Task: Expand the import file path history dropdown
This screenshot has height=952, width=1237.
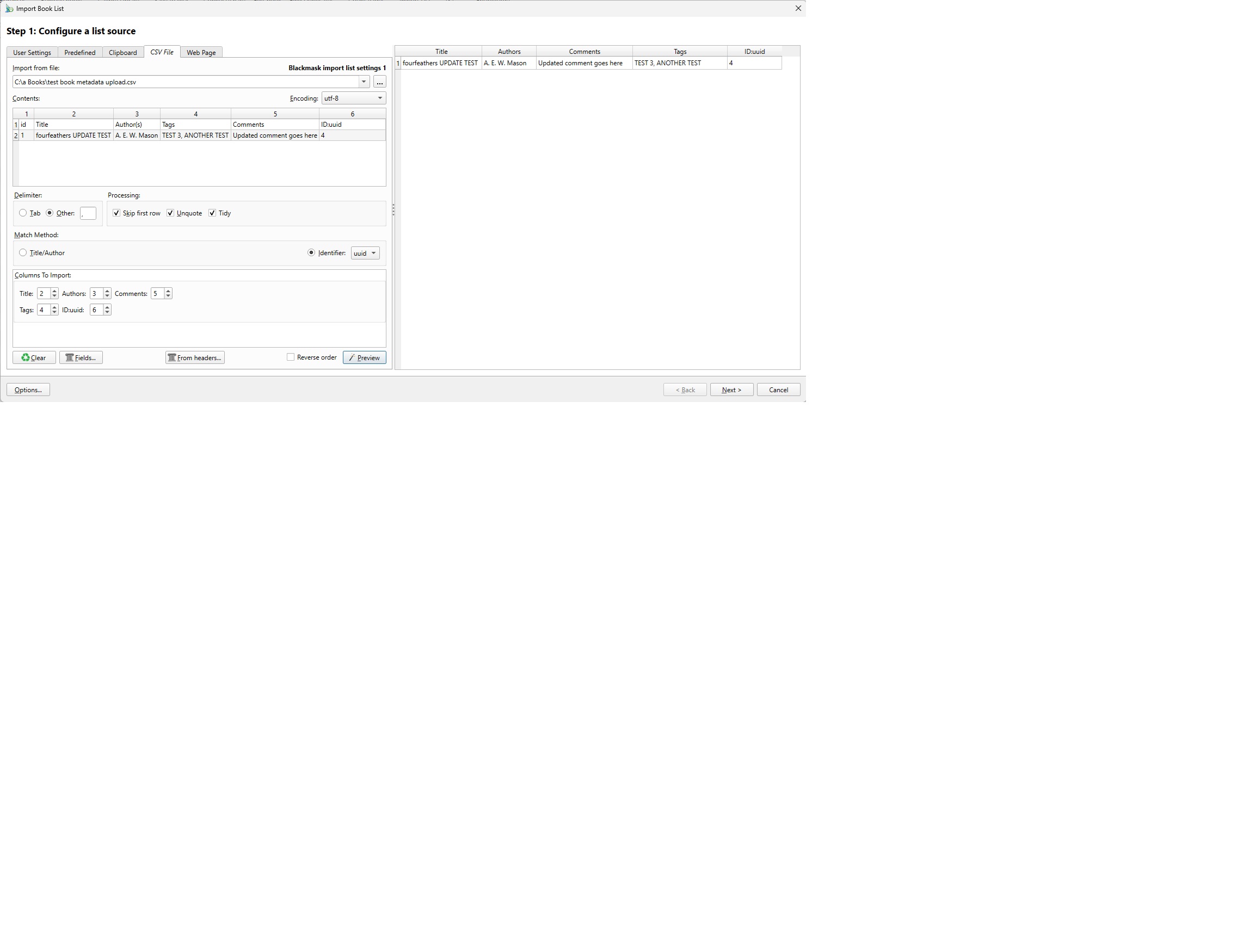Action: click(x=364, y=82)
